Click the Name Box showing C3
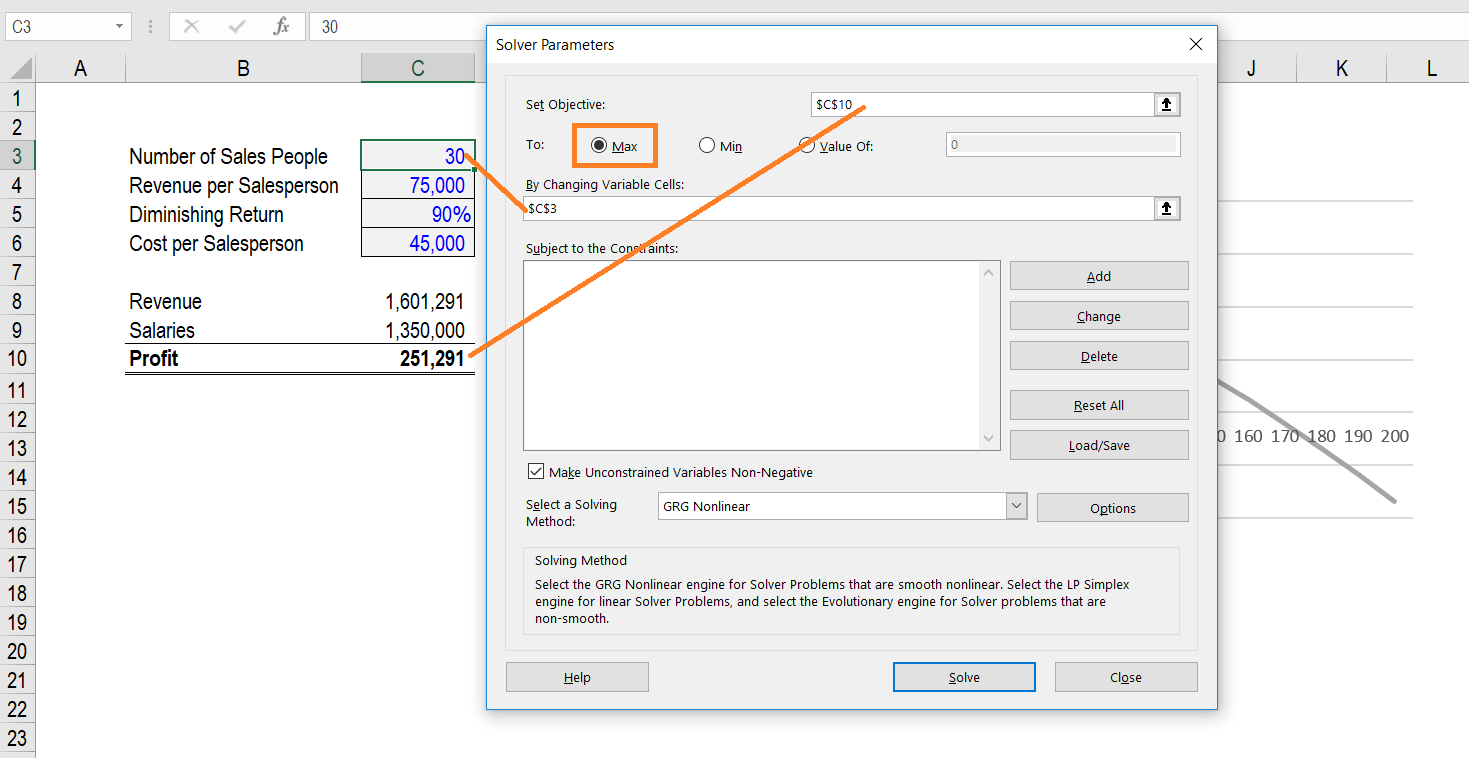This screenshot has width=1469, height=758. coord(58,27)
